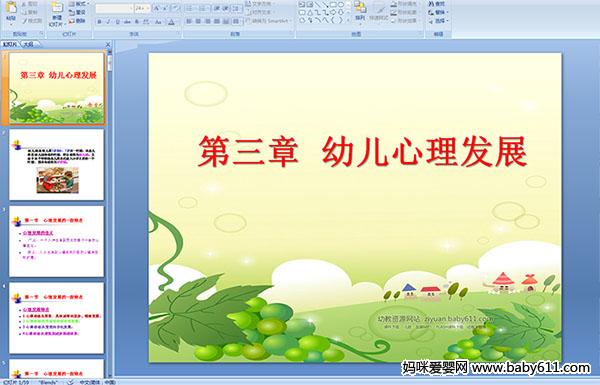Close the slide thumbnail pane
The height and width of the screenshot is (385, 600).
(x=108, y=44)
